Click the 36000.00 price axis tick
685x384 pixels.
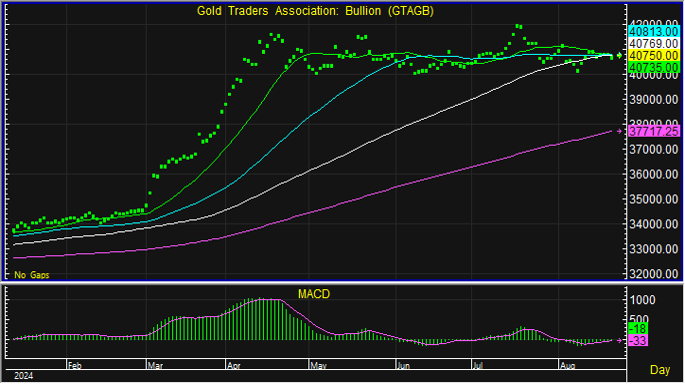coord(654,174)
